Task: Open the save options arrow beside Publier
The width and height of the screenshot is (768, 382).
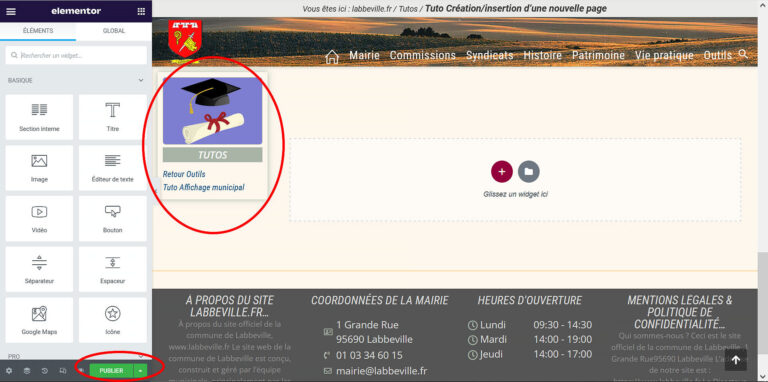Action: point(141,371)
